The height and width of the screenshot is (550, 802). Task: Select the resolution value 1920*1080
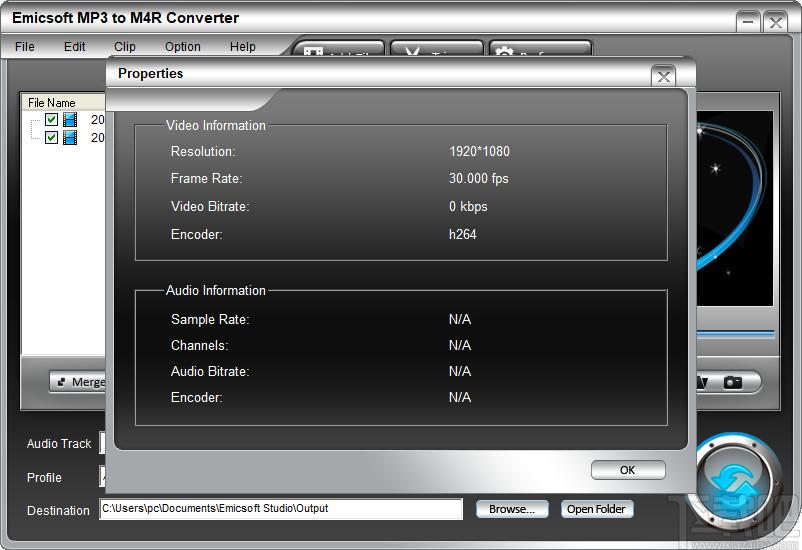pyautogui.click(x=479, y=151)
